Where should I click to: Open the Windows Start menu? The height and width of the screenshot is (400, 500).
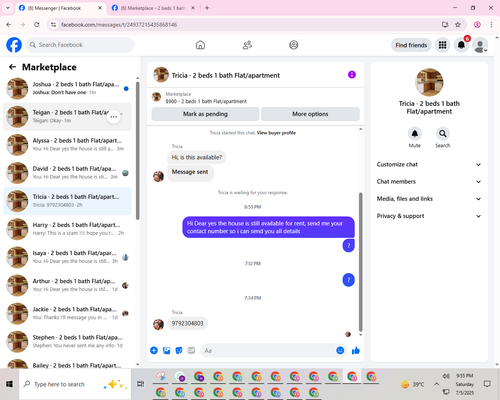coord(9,384)
